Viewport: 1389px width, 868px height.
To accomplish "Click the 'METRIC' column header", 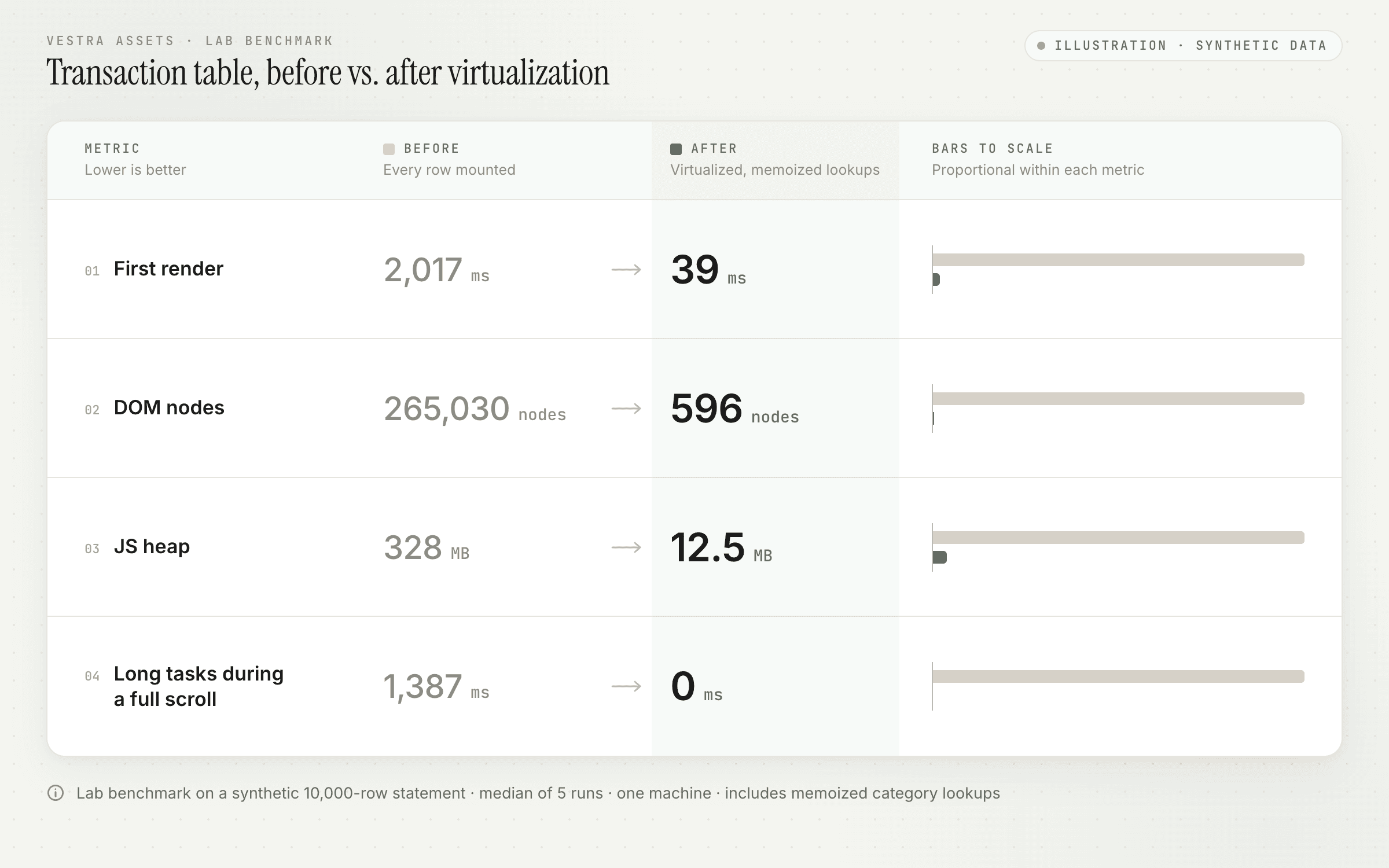I will [x=112, y=149].
